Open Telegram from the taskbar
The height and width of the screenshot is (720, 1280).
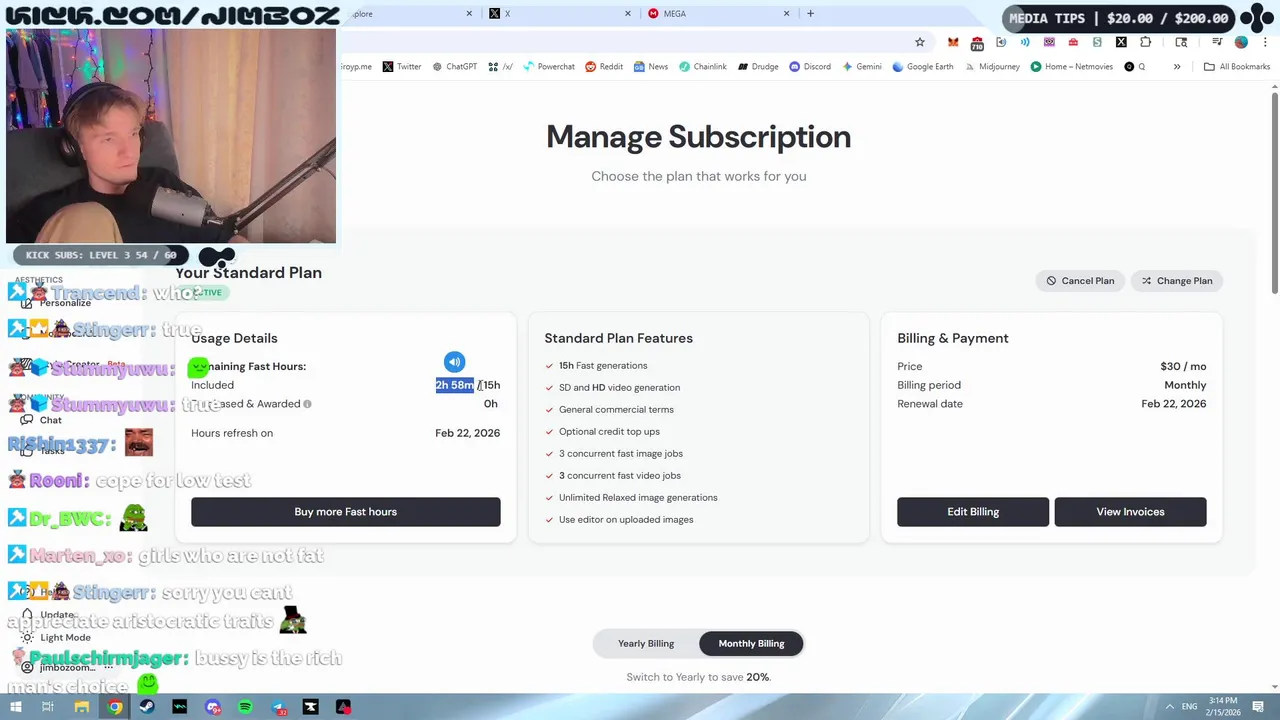278,707
